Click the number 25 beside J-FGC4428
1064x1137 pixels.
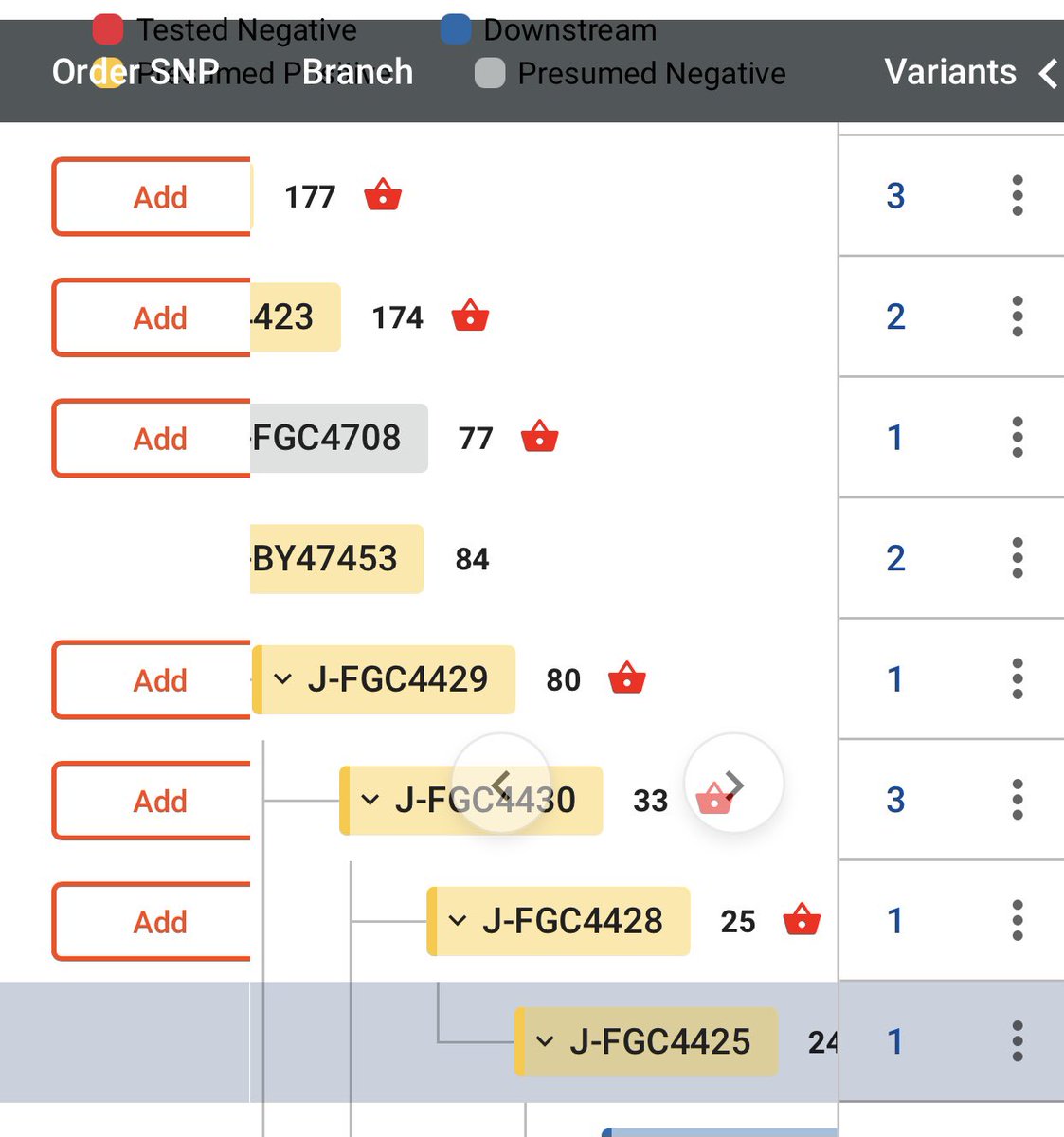pos(738,921)
